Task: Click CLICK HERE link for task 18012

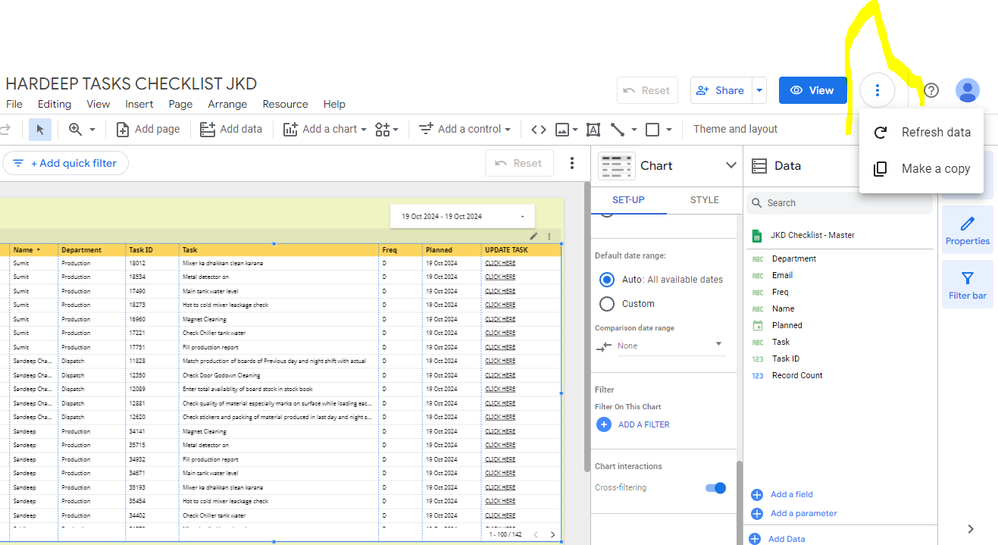Action: pos(500,263)
